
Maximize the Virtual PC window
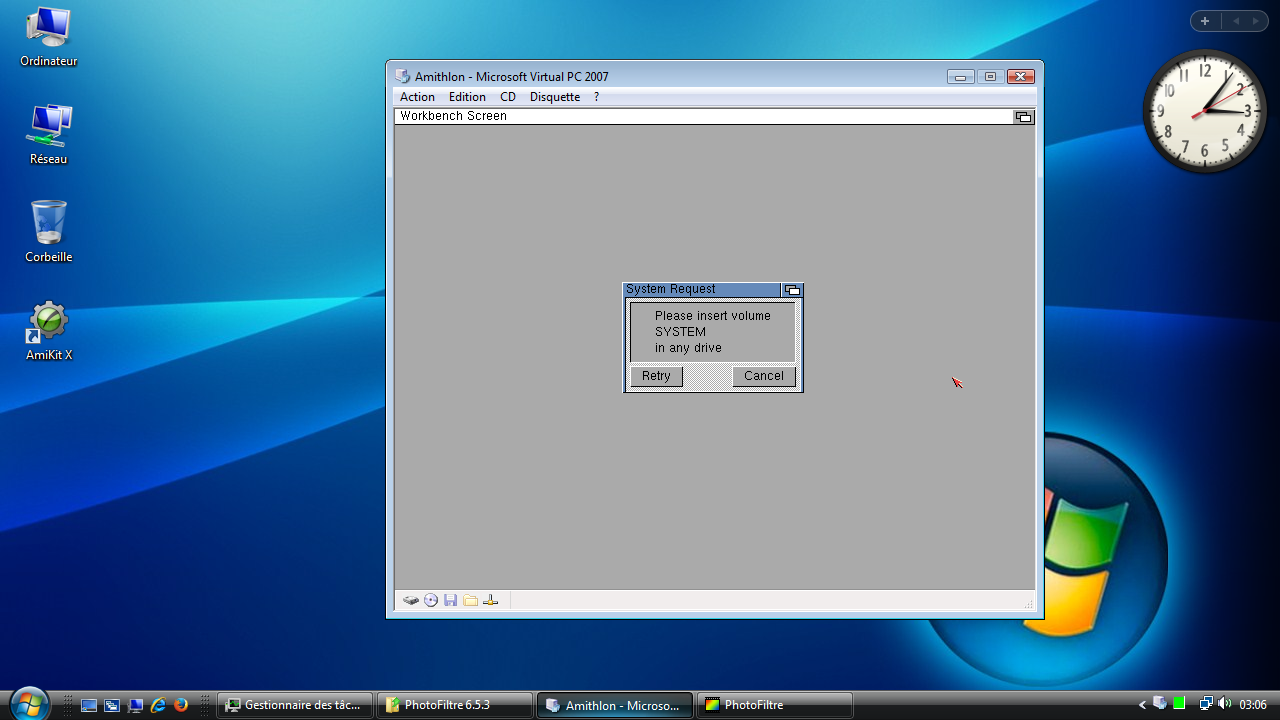tap(990, 77)
